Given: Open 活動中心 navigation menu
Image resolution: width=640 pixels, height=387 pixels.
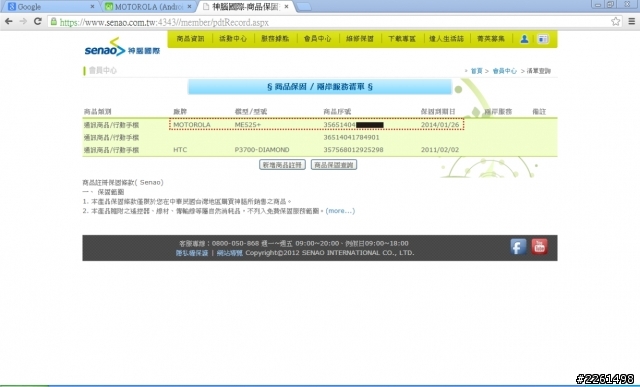Looking at the screenshot, I should click(233, 39).
